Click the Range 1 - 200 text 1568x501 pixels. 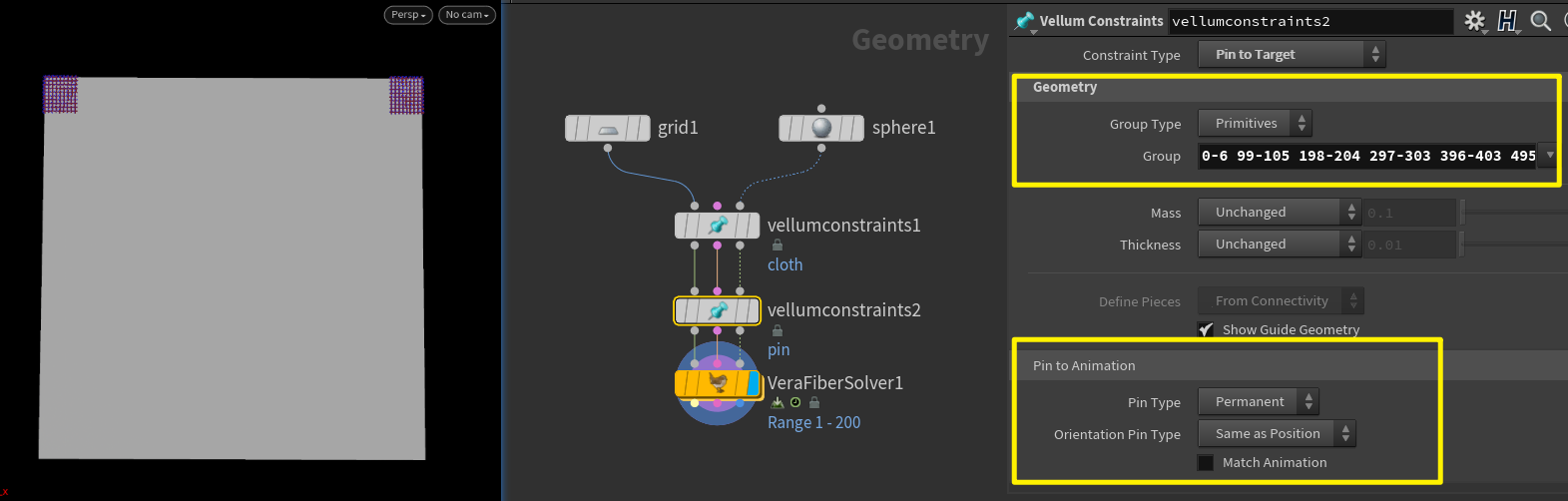(x=813, y=422)
